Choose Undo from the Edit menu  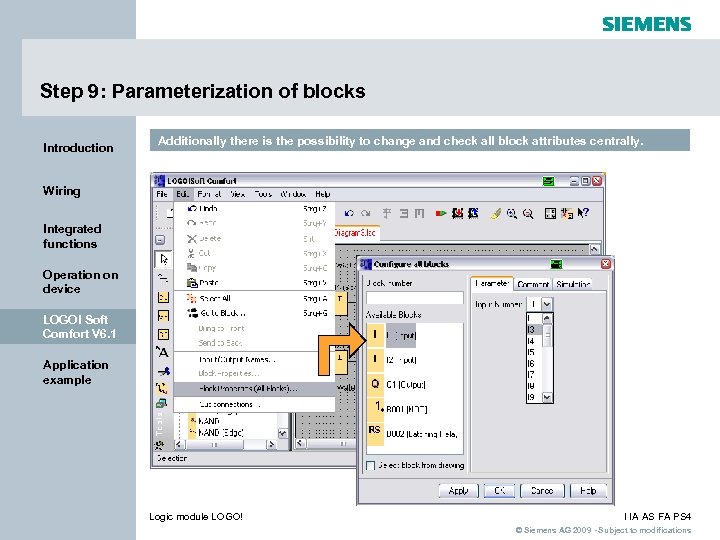pyautogui.click(x=255, y=208)
